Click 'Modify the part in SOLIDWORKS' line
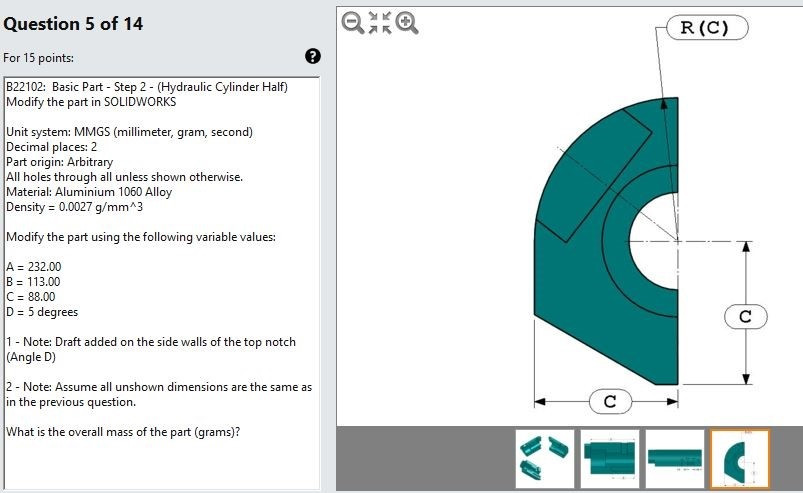 (x=91, y=102)
